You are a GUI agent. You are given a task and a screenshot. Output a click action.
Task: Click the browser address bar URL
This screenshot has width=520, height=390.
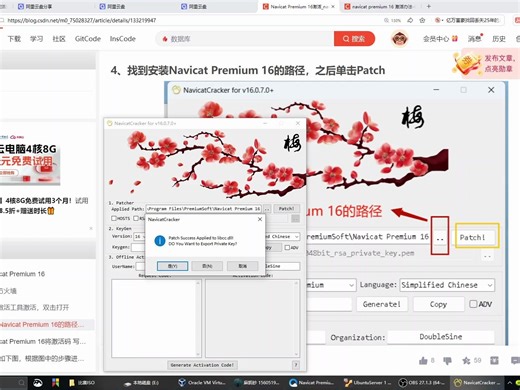[x=82, y=20]
